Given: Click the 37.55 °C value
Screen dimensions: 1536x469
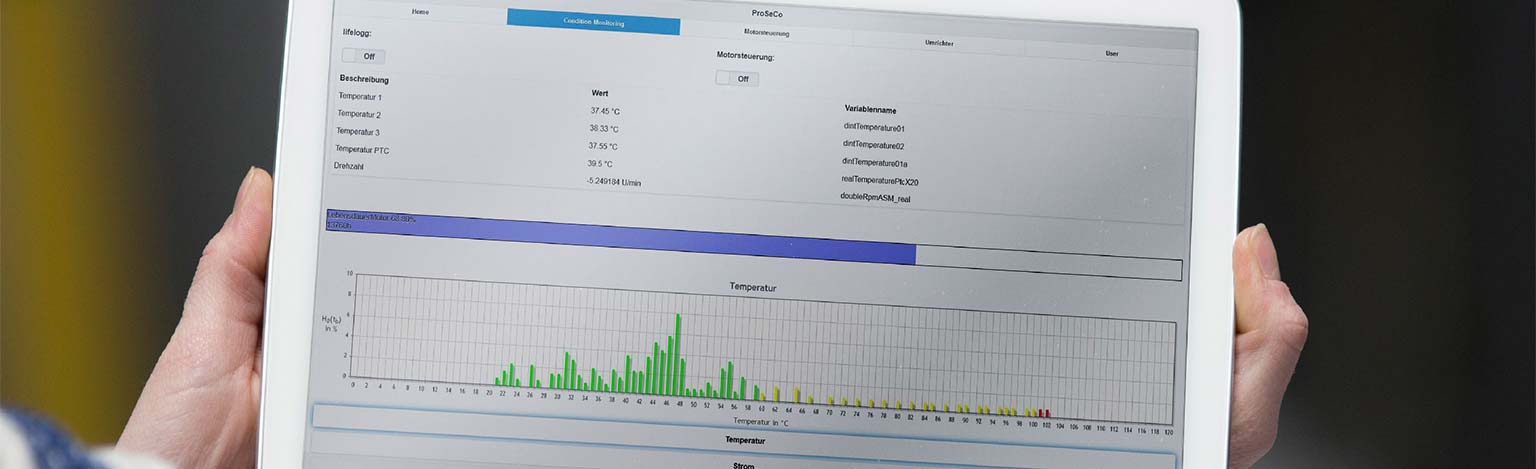Looking at the screenshot, I should (x=603, y=146).
